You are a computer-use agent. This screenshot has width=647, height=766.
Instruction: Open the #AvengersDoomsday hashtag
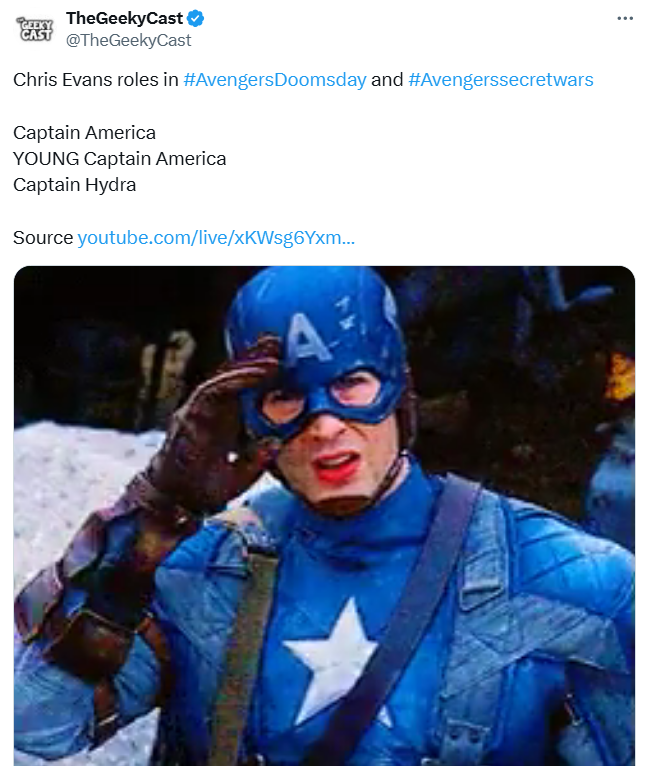(275, 80)
